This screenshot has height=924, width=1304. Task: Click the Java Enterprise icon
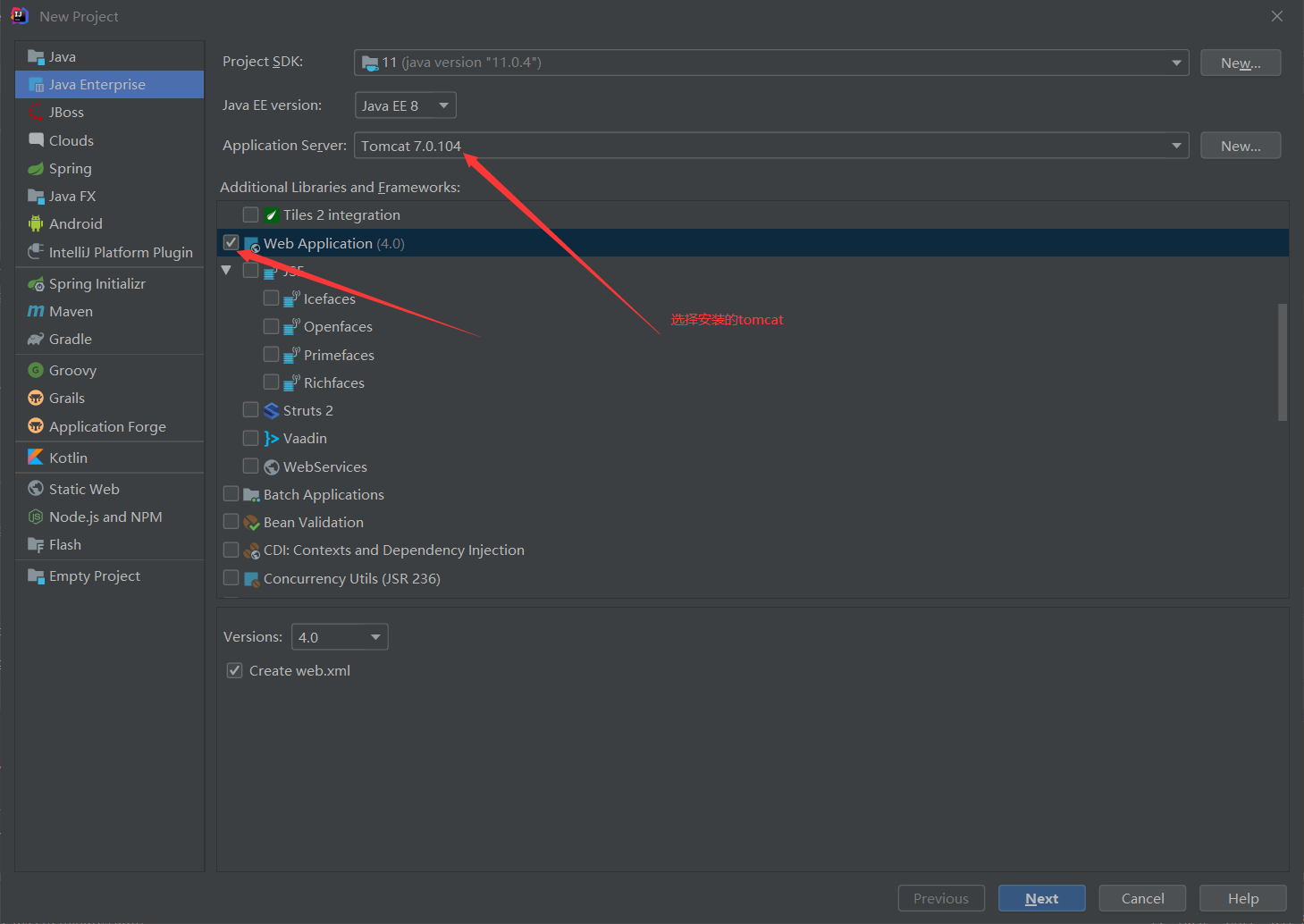click(36, 85)
